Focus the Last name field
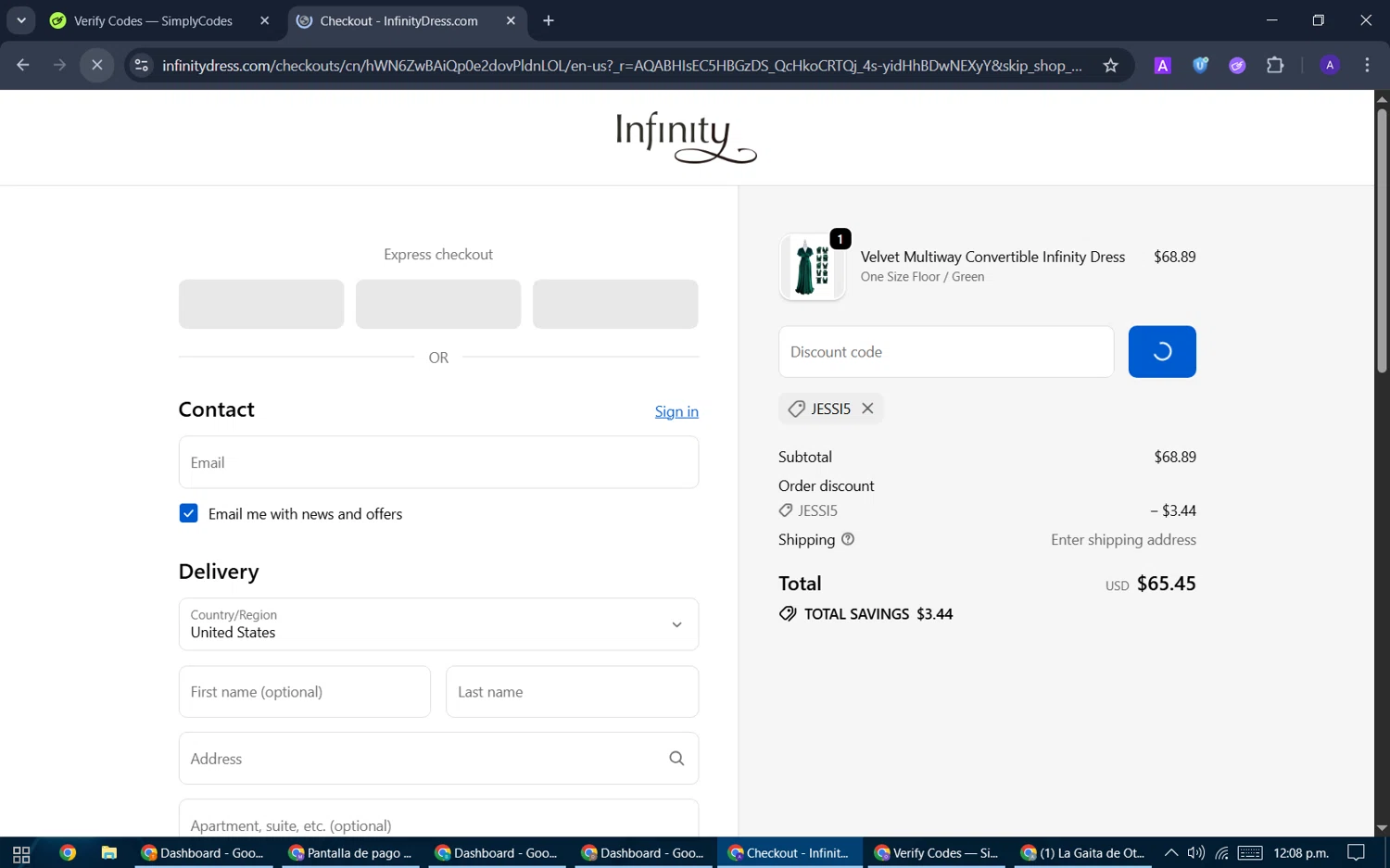The height and width of the screenshot is (868, 1390). click(x=572, y=692)
